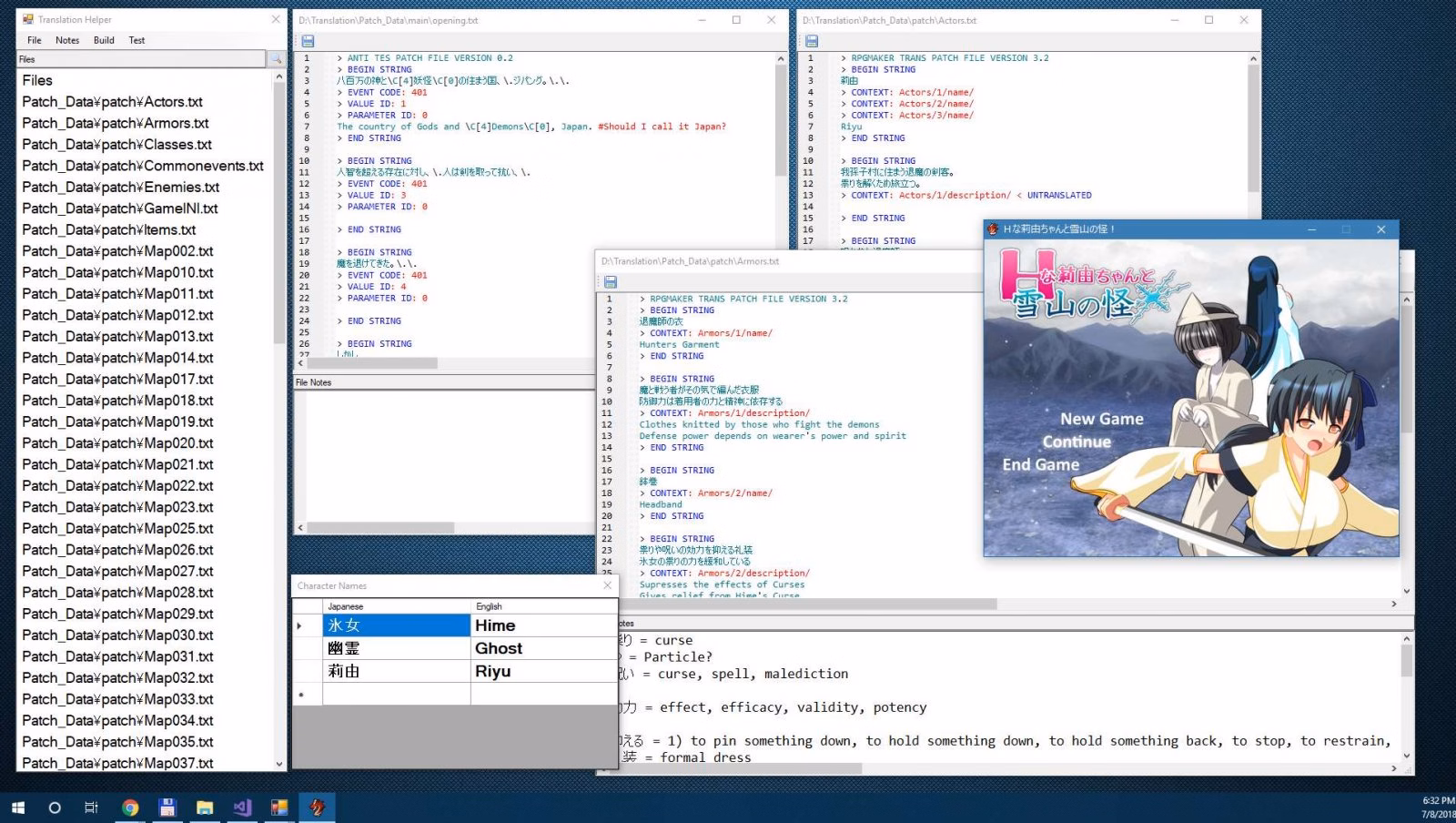Viewport: 1456px width, 823px height.
Task: Click the Windows Start button
Action: coord(17,808)
